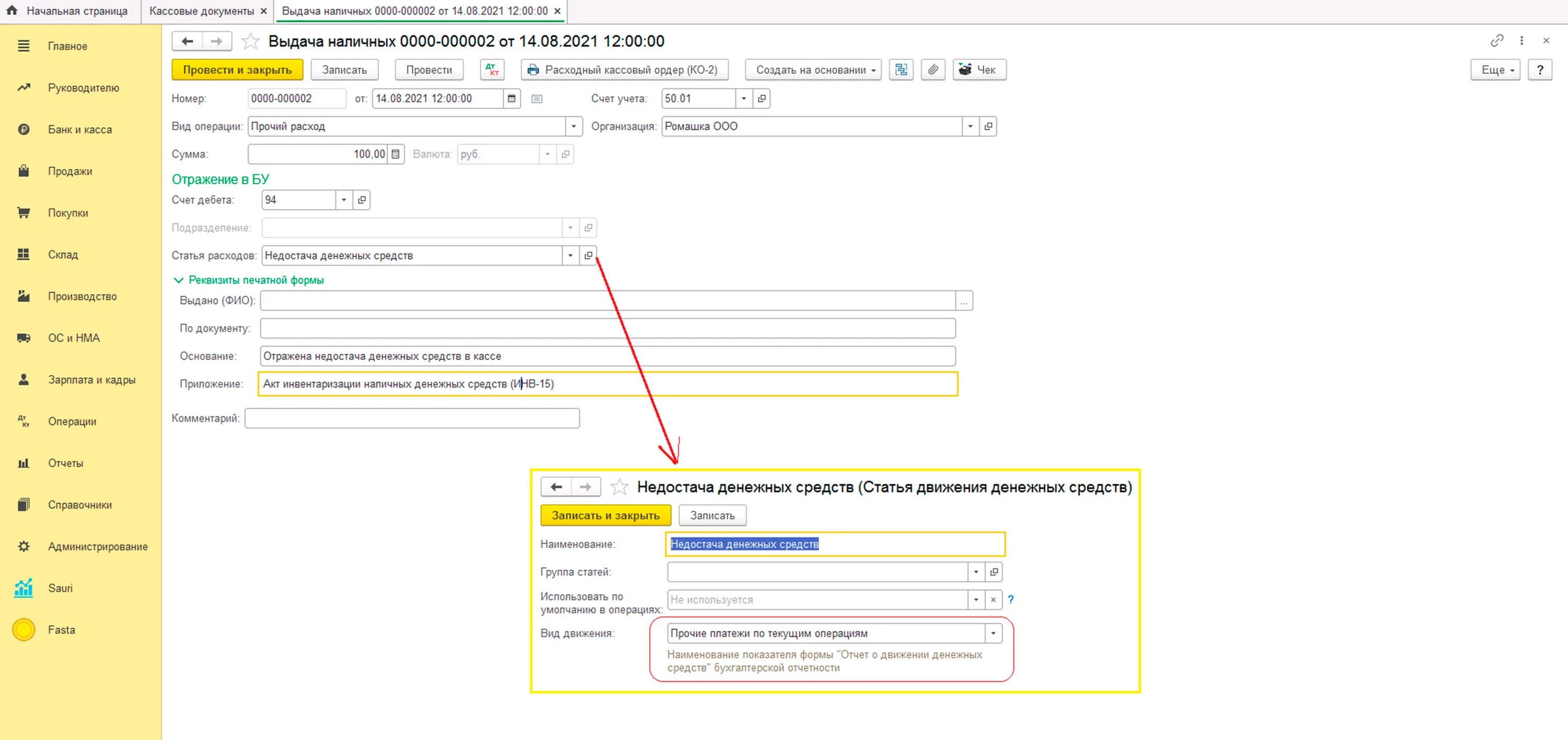Open Банк и касса section in sidebar
Image resolution: width=1568 pixels, height=740 pixels.
[x=80, y=130]
